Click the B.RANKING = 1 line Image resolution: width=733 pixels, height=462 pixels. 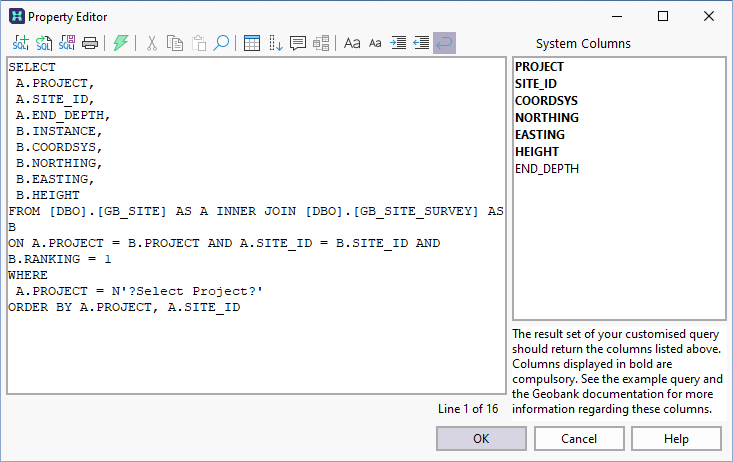click(x=60, y=259)
